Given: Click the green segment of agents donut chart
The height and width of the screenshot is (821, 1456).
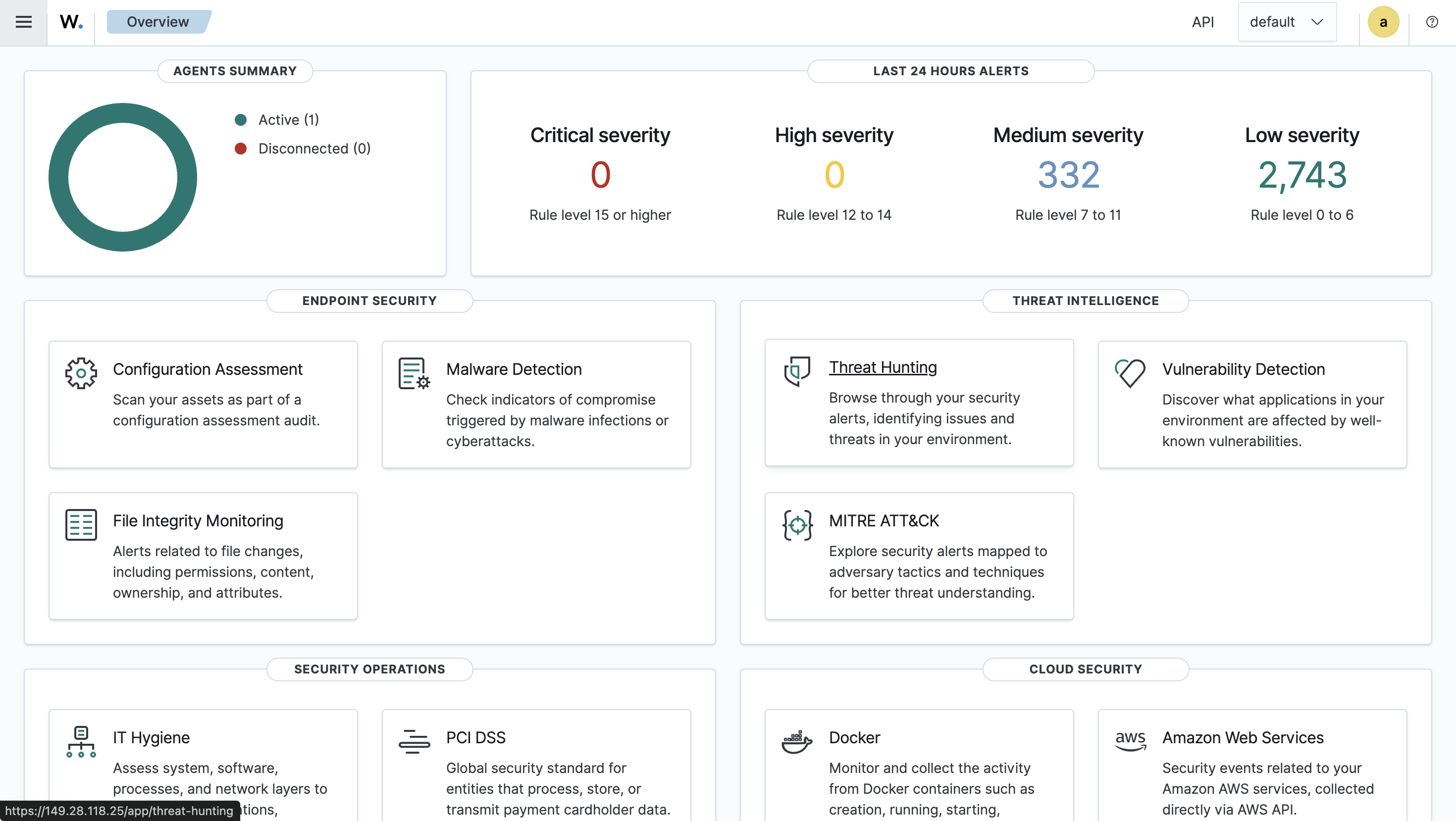Looking at the screenshot, I should coord(123,113).
